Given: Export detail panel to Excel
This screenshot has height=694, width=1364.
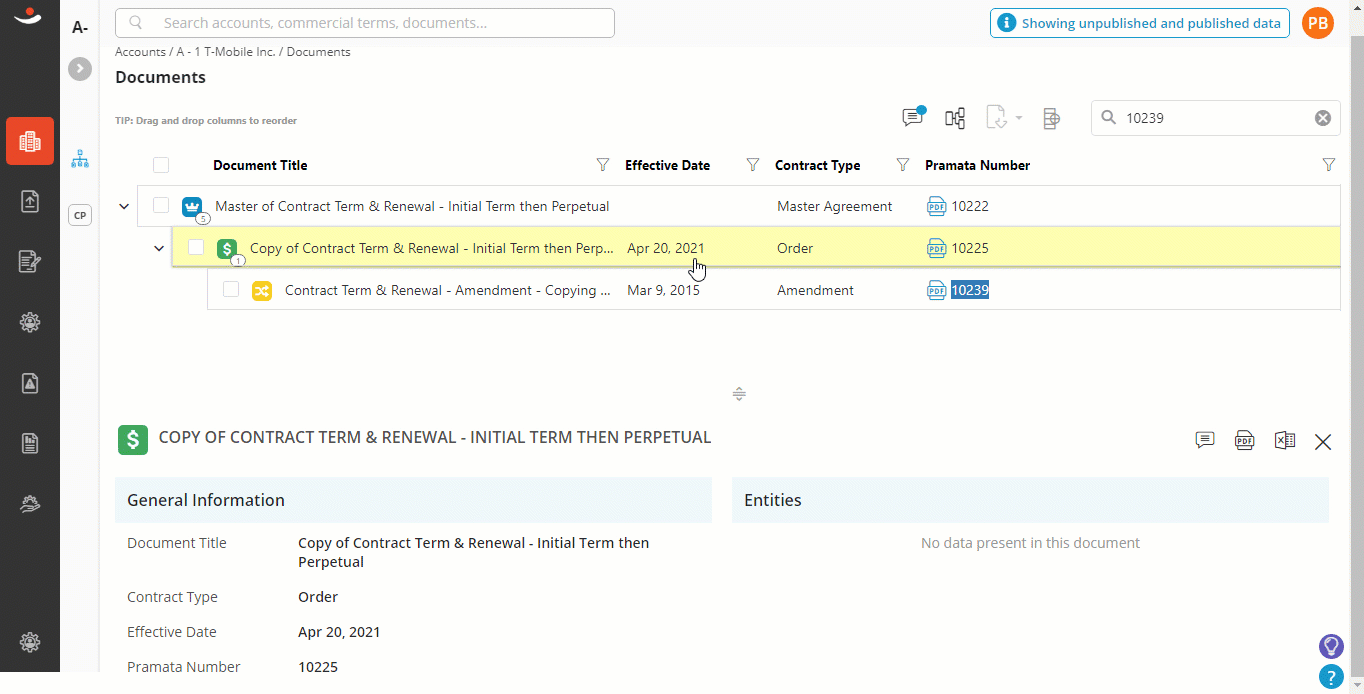Looking at the screenshot, I should (x=1285, y=440).
